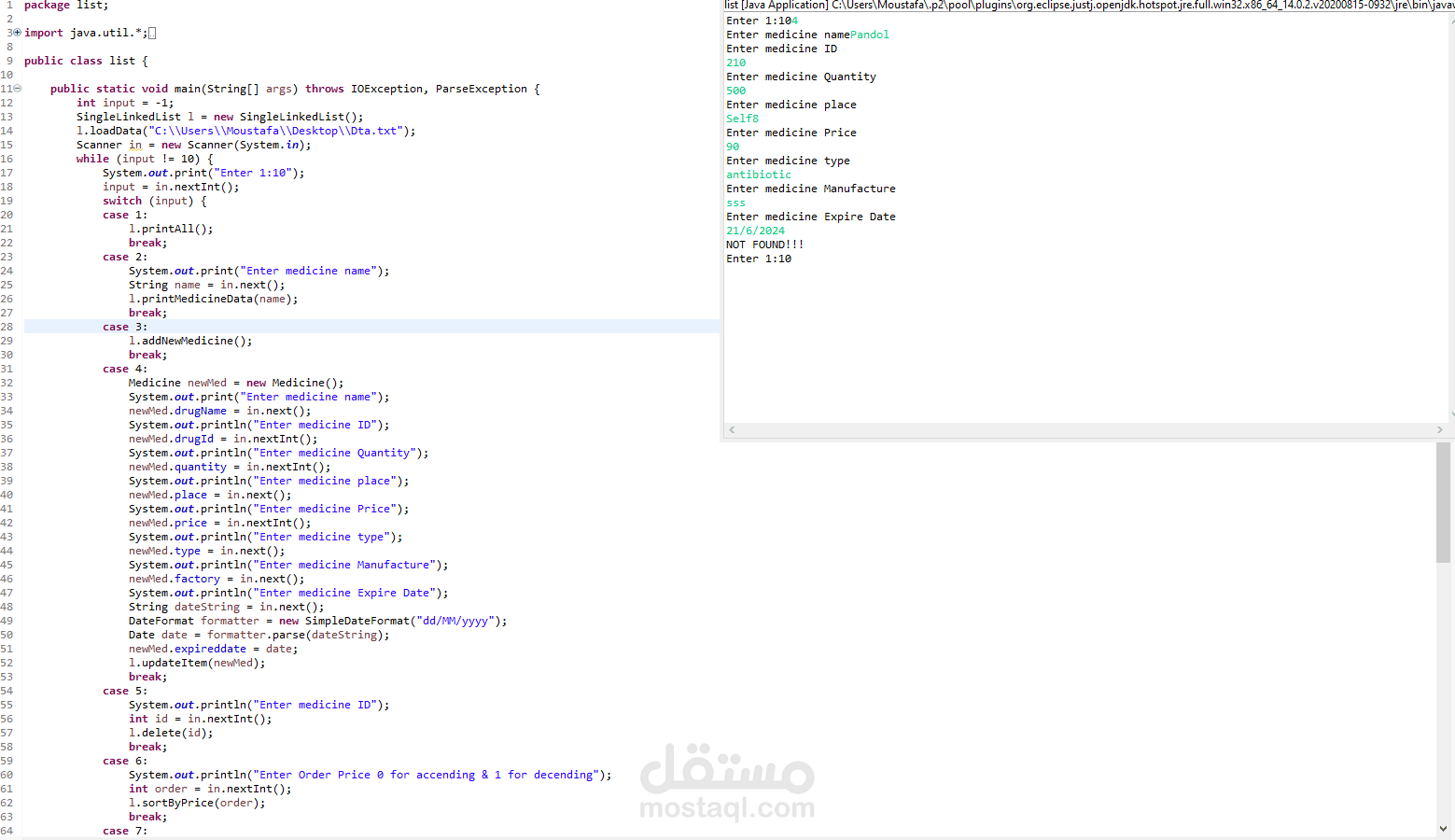Click the 'new Scanner(System.in)' line
Image resolution: width=1455 pixels, height=840 pixels.
194,145
